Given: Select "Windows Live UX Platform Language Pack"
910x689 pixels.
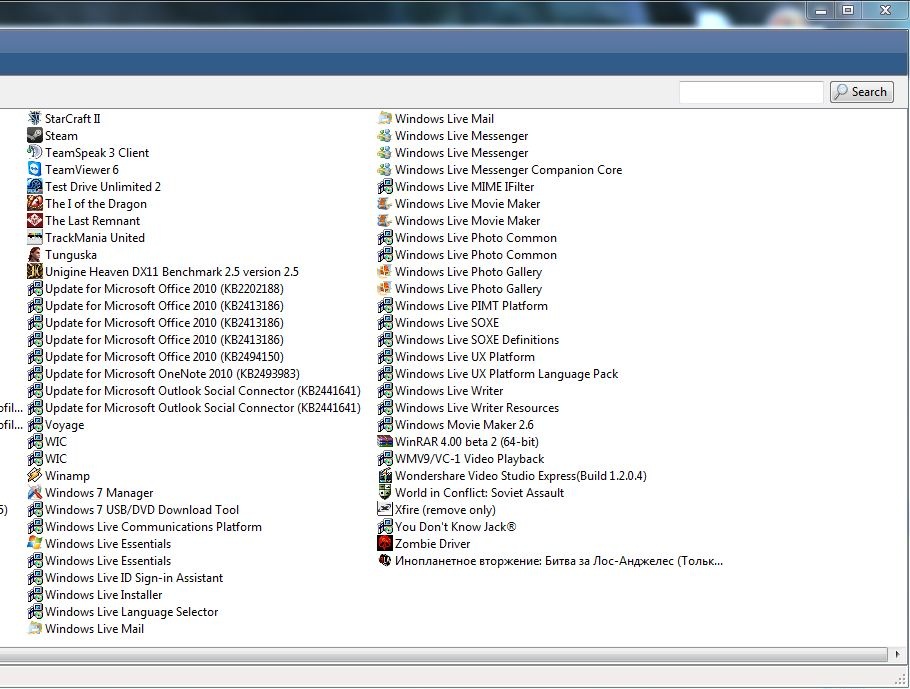Looking at the screenshot, I should click(x=507, y=373).
